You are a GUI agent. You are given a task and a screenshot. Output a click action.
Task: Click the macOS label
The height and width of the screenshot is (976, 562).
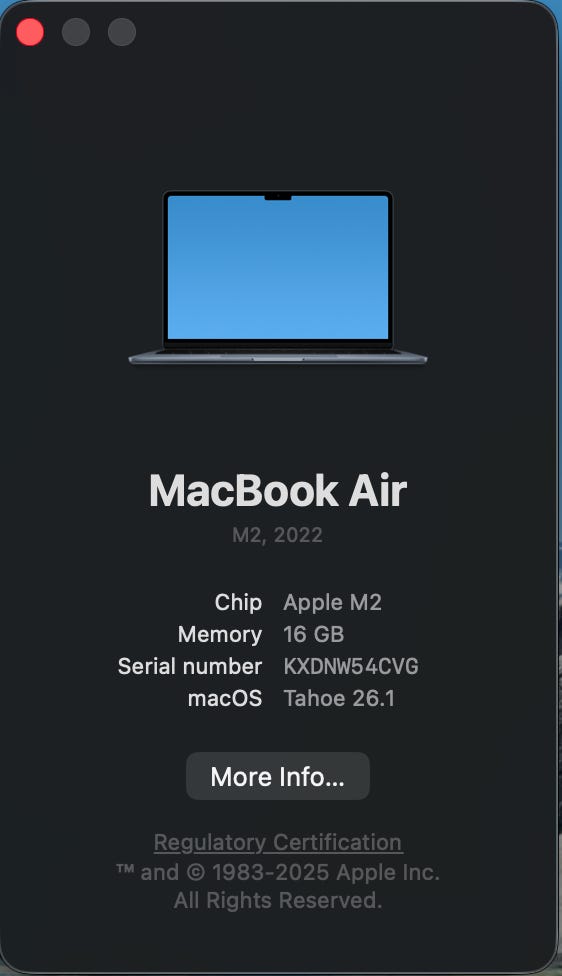225,698
